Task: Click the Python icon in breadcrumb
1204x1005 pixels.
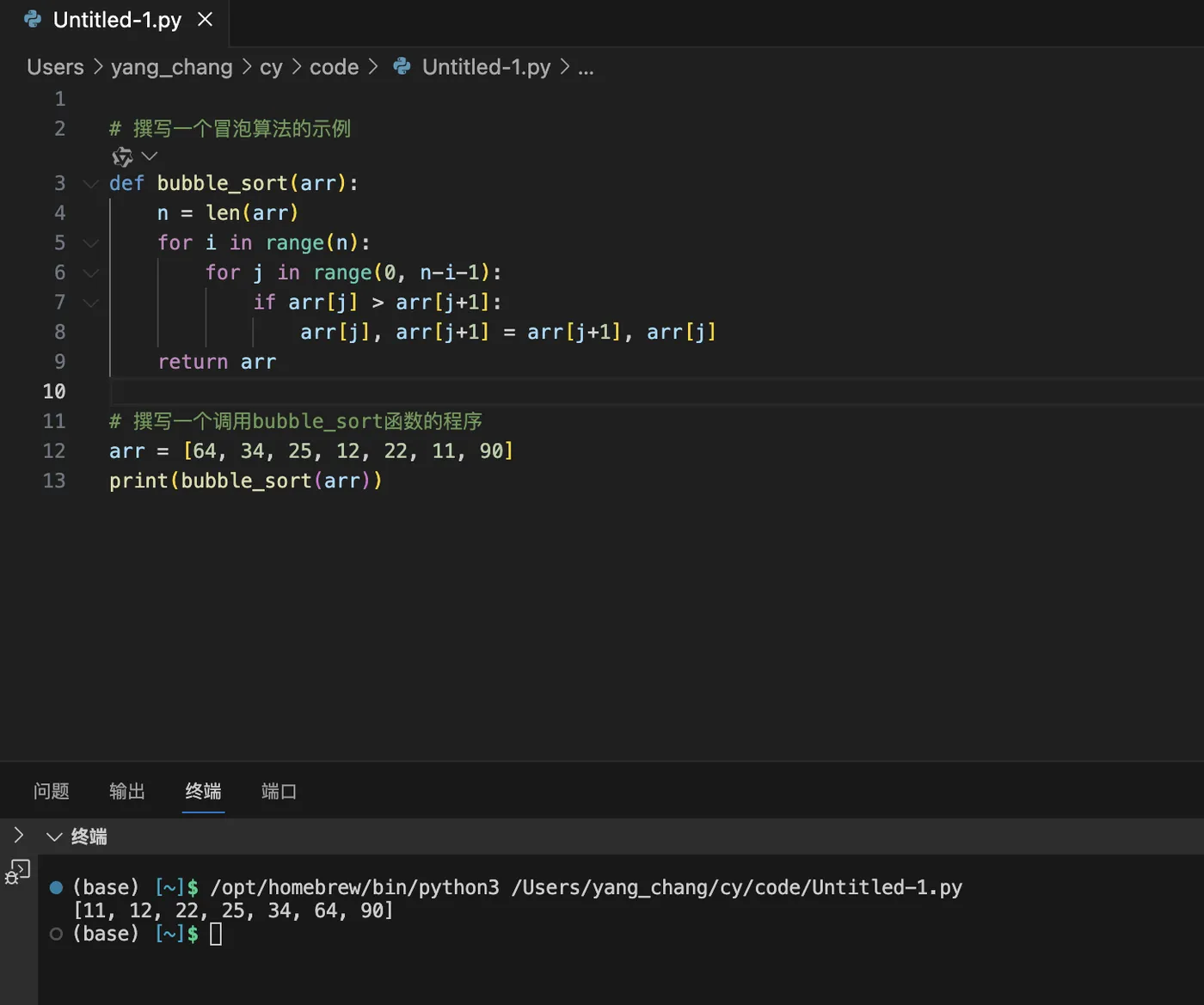Action: click(x=402, y=66)
